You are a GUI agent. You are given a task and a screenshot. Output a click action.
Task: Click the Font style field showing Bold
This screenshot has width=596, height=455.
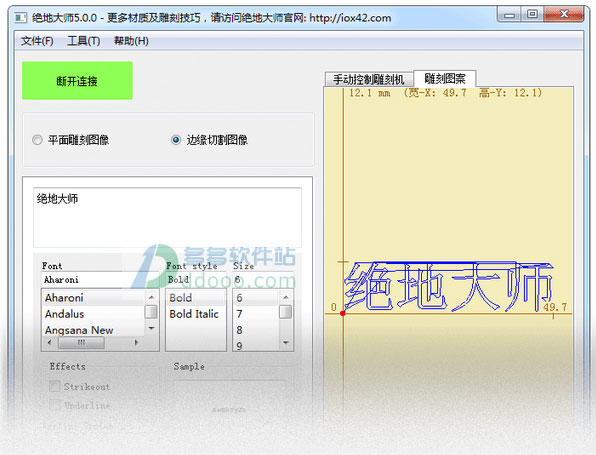point(196,280)
